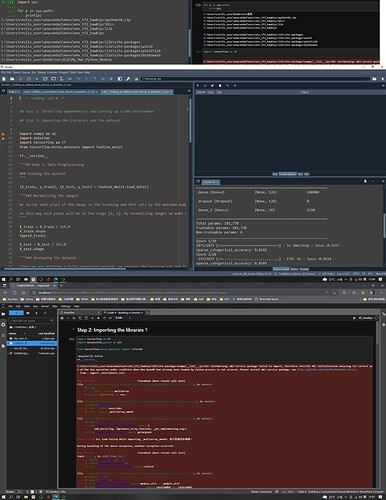Open the Running Terminals and Kernels sidebar icon
Image resolution: width=386 pixels, height=500 pixels.
click(3, 324)
